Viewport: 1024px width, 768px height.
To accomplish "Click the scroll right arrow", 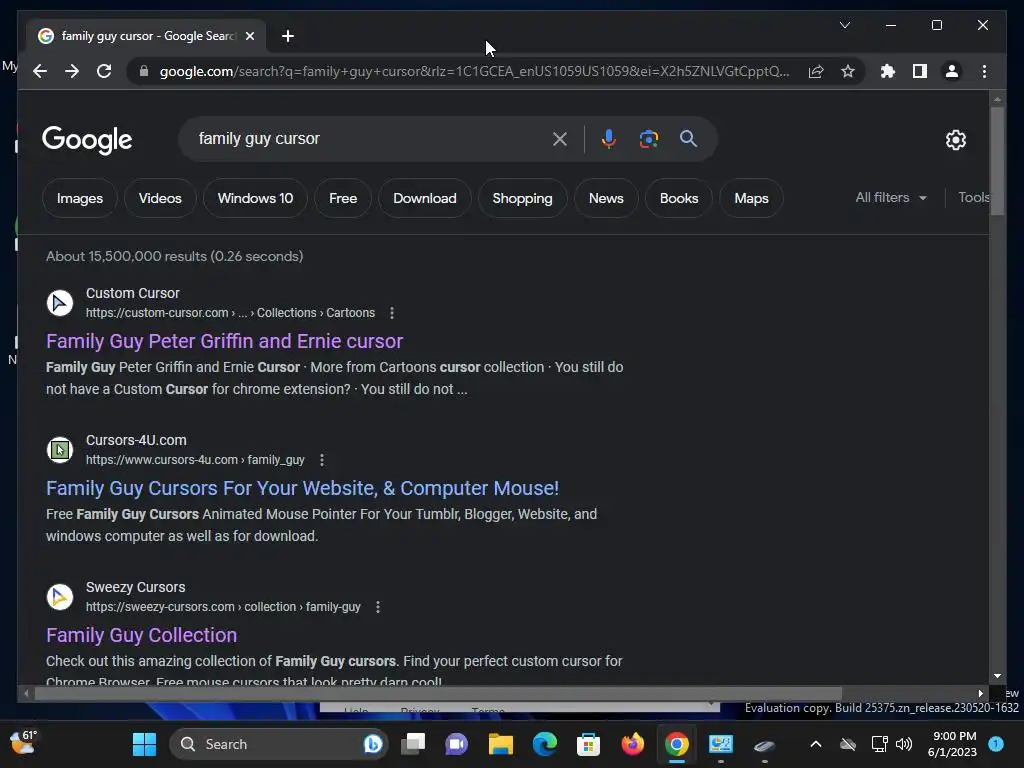I will pyautogui.click(x=980, y=694).
